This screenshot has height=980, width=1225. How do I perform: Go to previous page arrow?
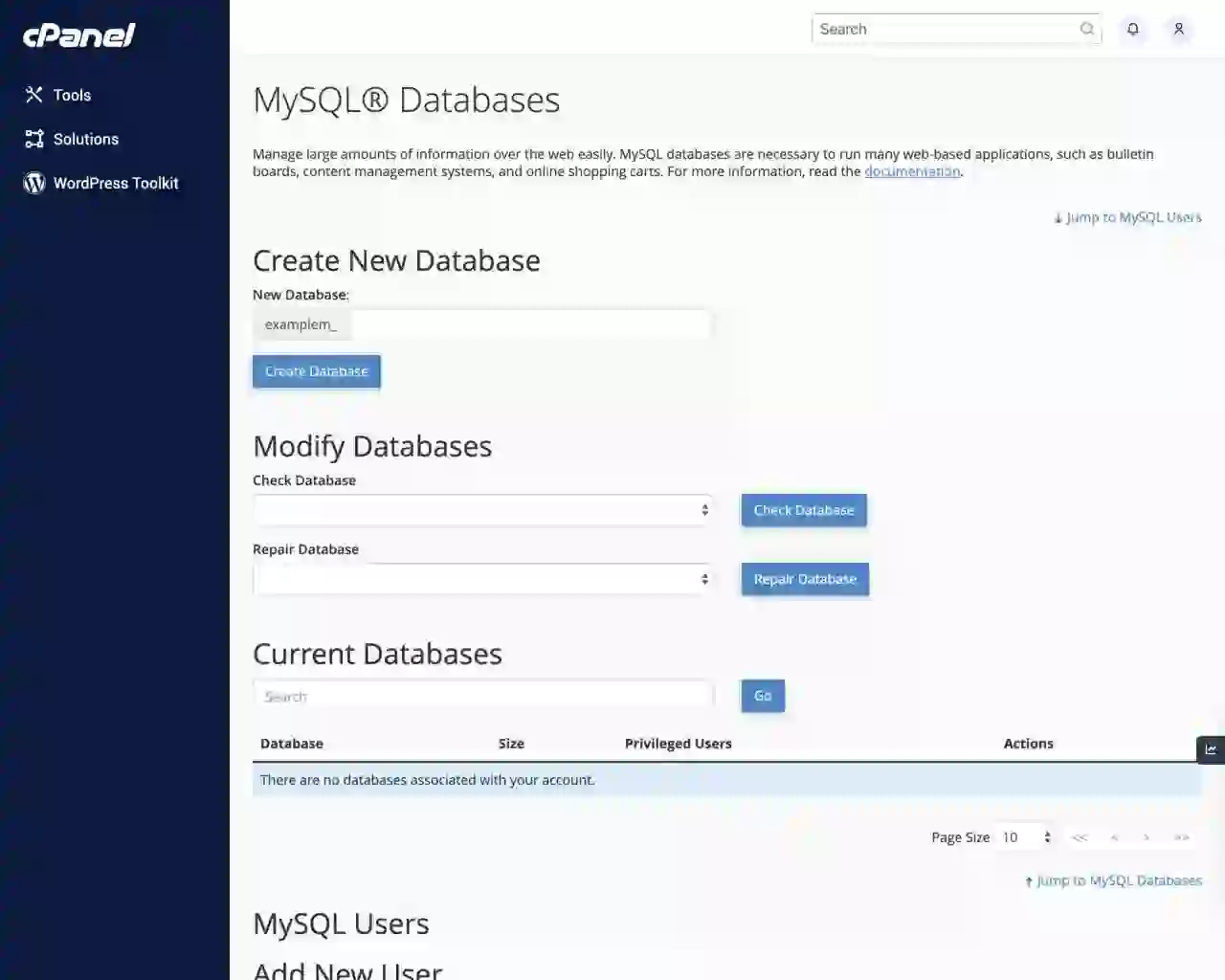point(1114,837)
